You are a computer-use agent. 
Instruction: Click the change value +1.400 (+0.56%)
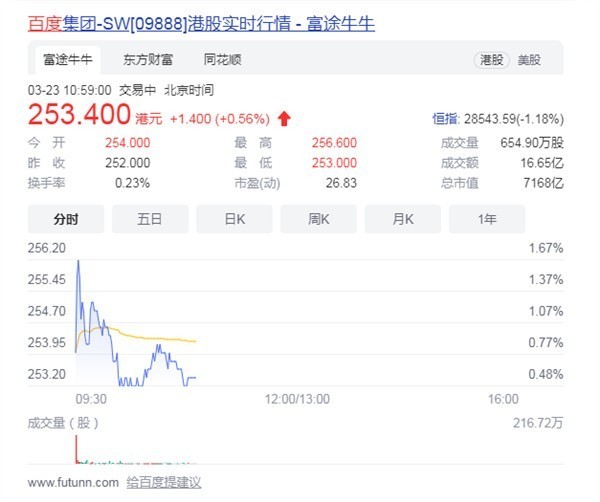[x=220, y=119]
